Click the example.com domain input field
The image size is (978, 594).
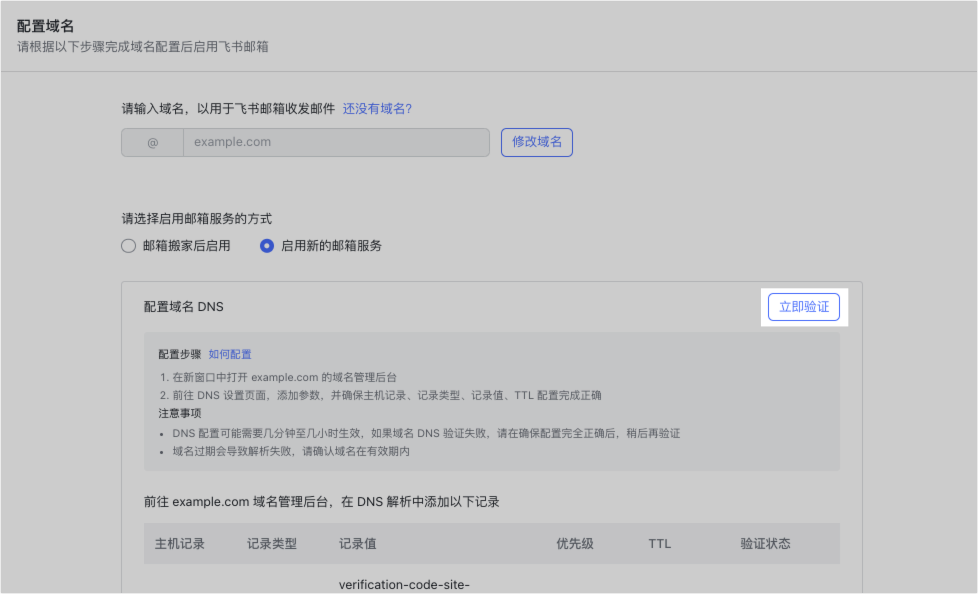336,142
